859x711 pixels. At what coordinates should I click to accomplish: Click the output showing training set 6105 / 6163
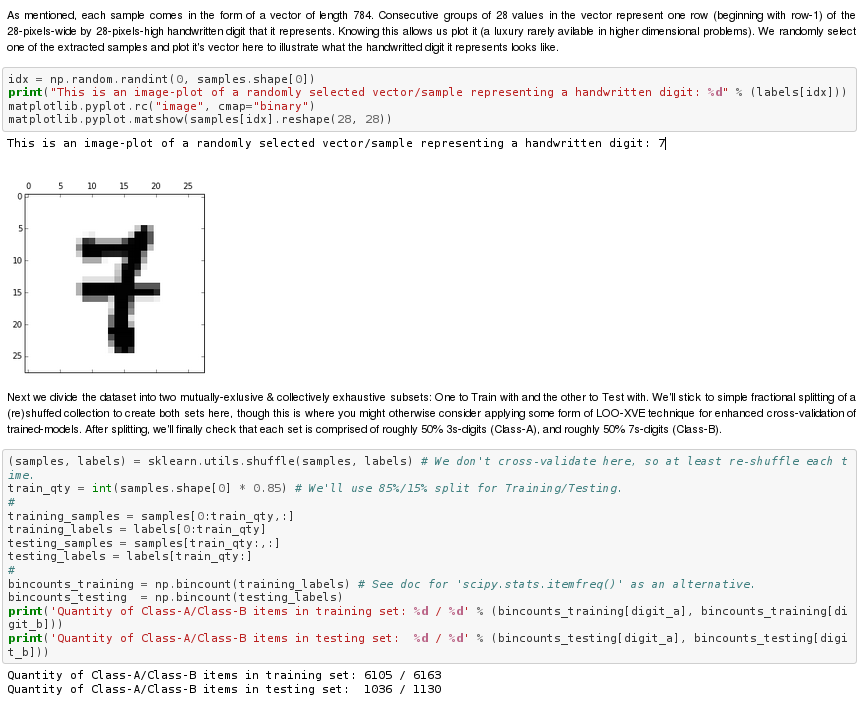pos(224,675)
